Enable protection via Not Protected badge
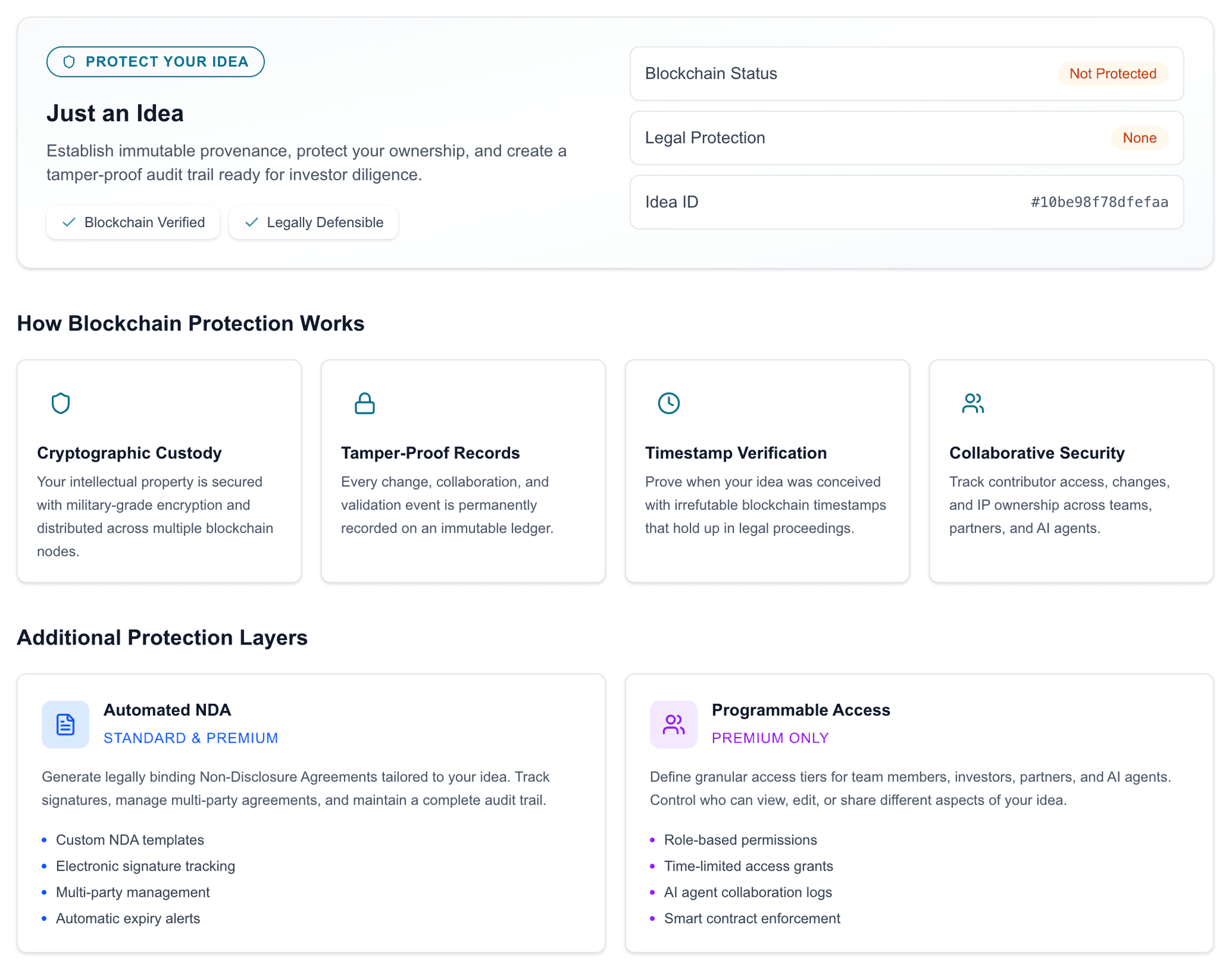The width and height of the screenshot is (1232, 966). pos(1113,73)
